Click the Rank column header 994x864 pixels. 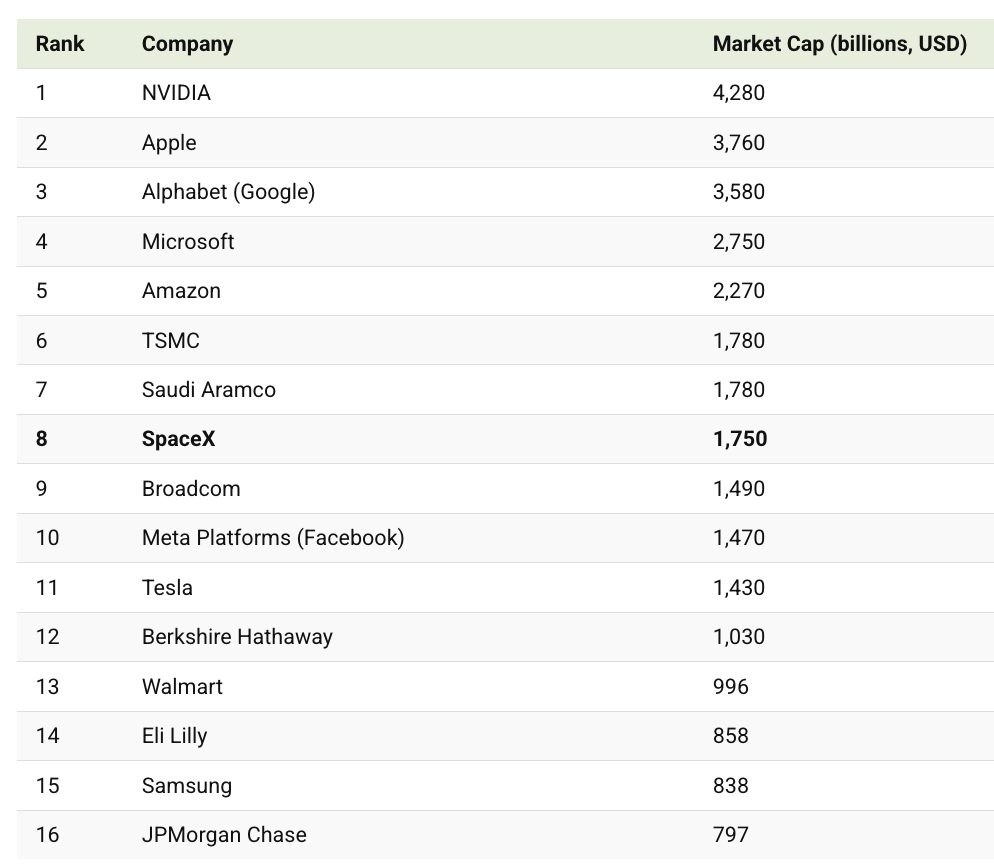(60, 44)
